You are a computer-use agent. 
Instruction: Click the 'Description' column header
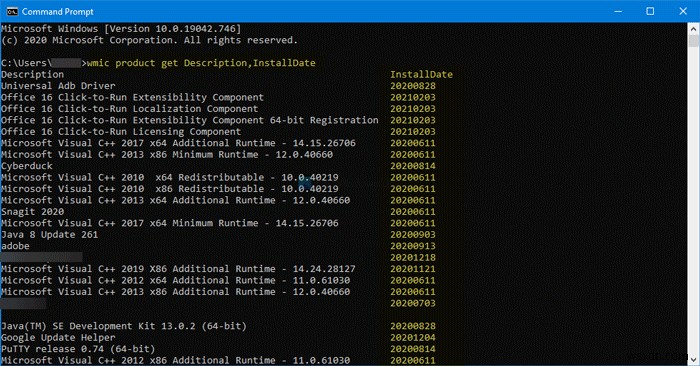(33, 75)
